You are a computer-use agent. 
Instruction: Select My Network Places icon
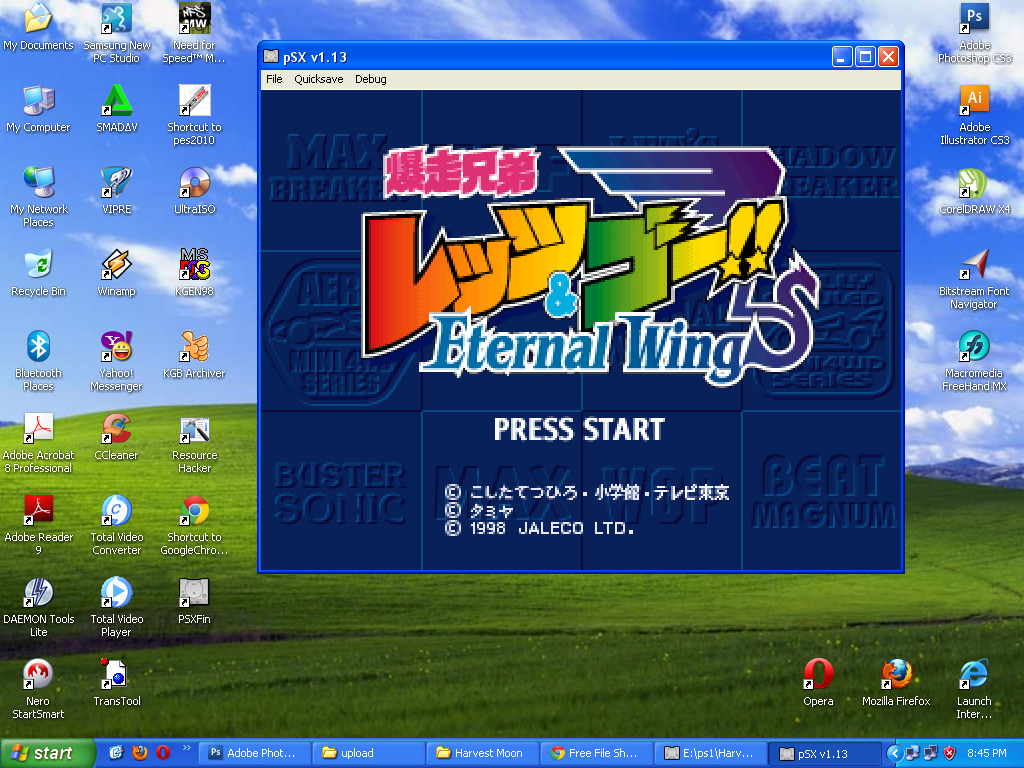(x=38, y=197)
